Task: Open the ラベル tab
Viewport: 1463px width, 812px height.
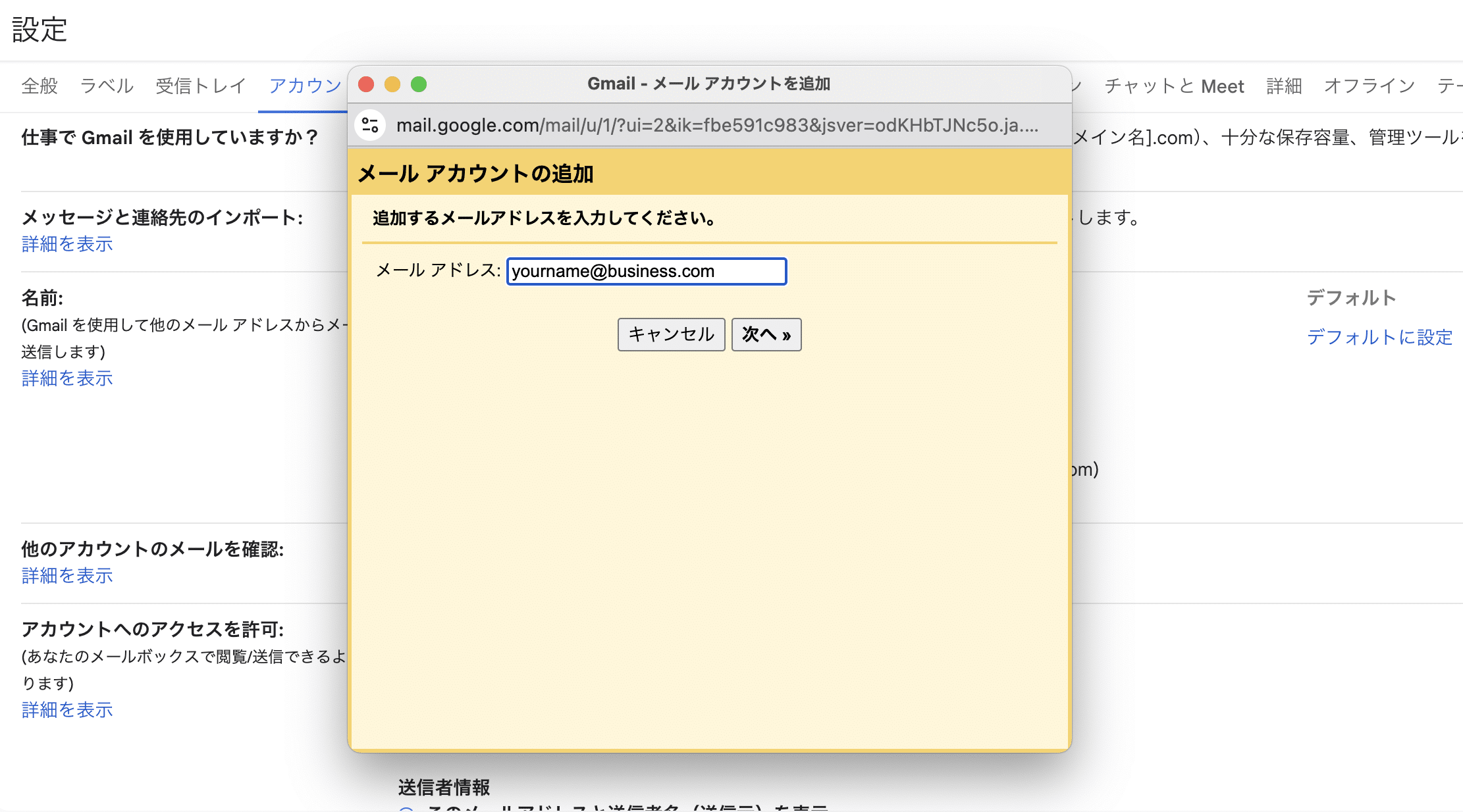Action: [x=107, y=86]
